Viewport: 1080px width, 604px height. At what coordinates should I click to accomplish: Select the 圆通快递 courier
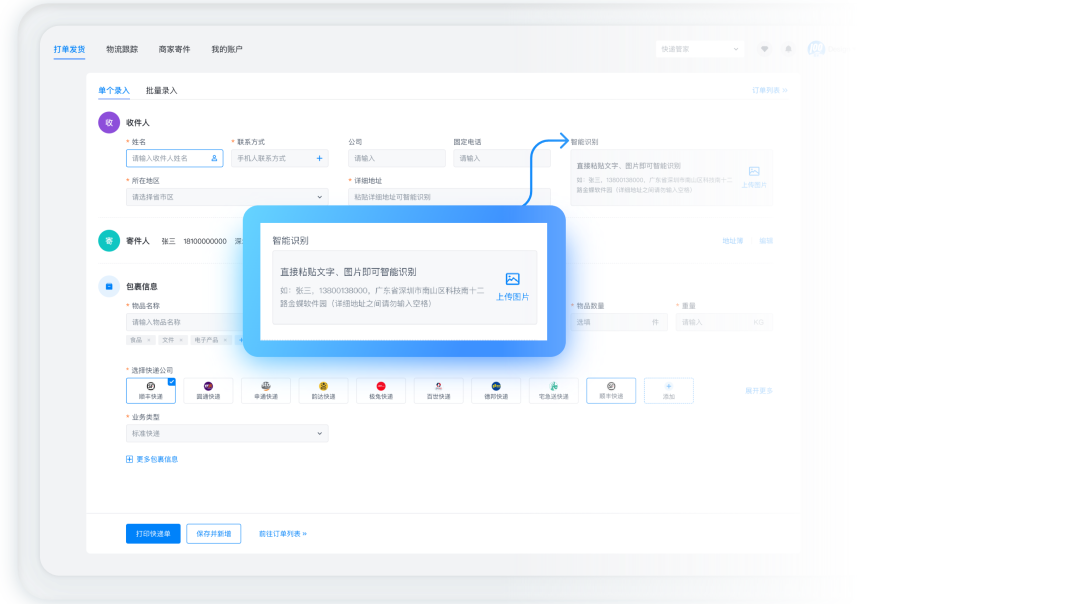209,390
